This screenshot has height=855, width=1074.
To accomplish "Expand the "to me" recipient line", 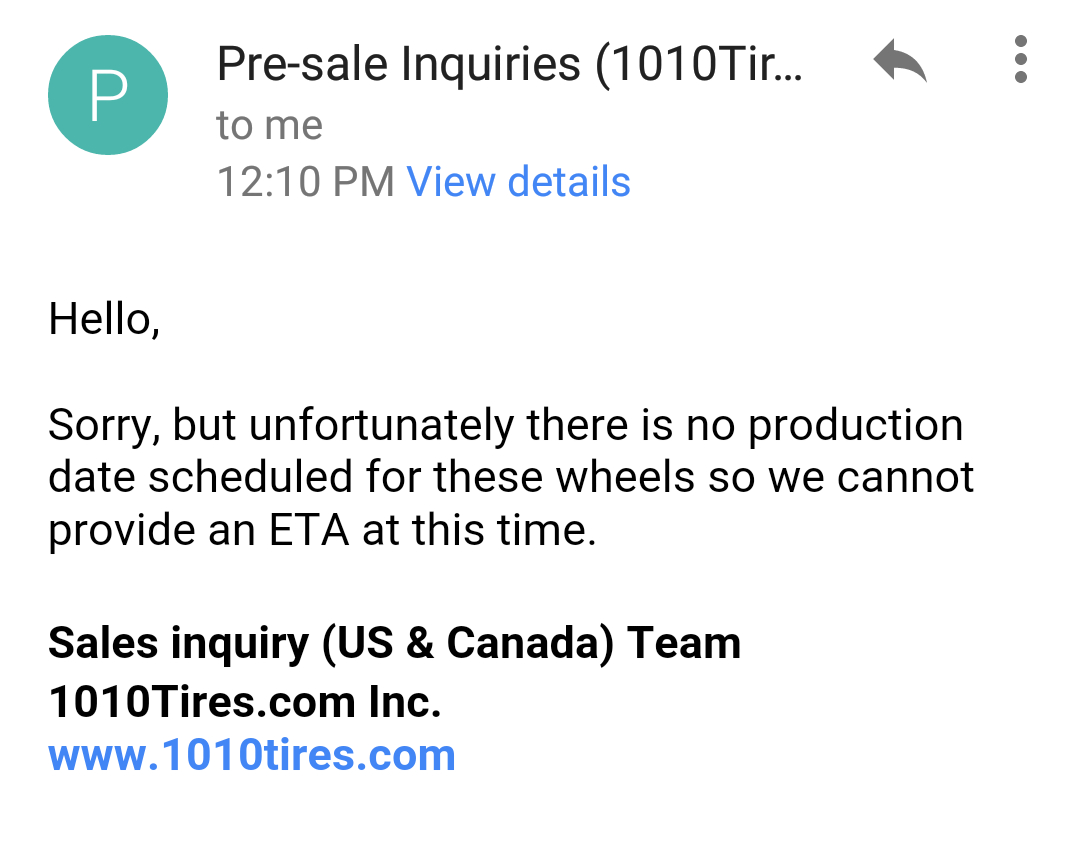I will (269, 125).
